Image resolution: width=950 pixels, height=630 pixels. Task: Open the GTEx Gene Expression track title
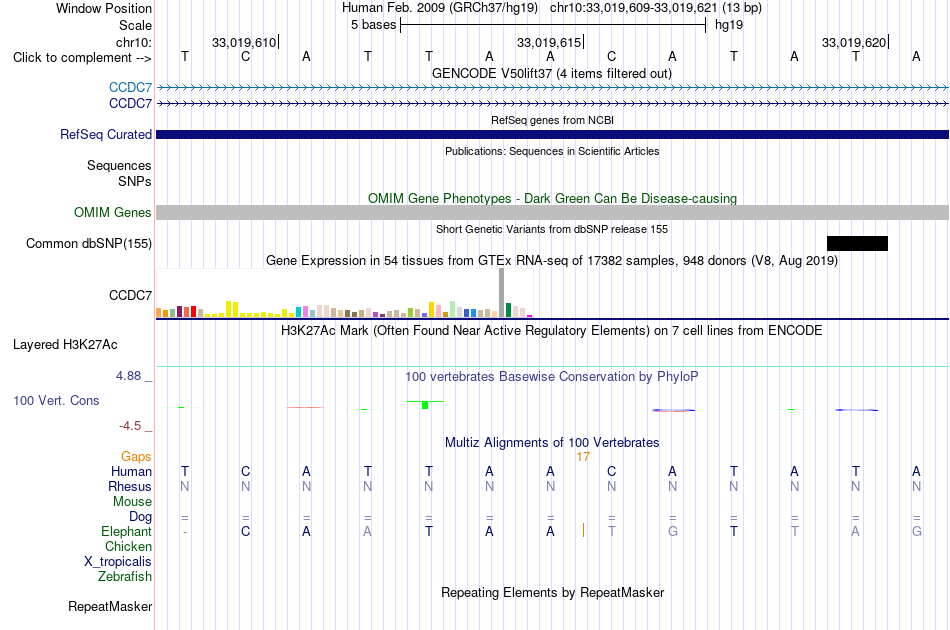552,260
